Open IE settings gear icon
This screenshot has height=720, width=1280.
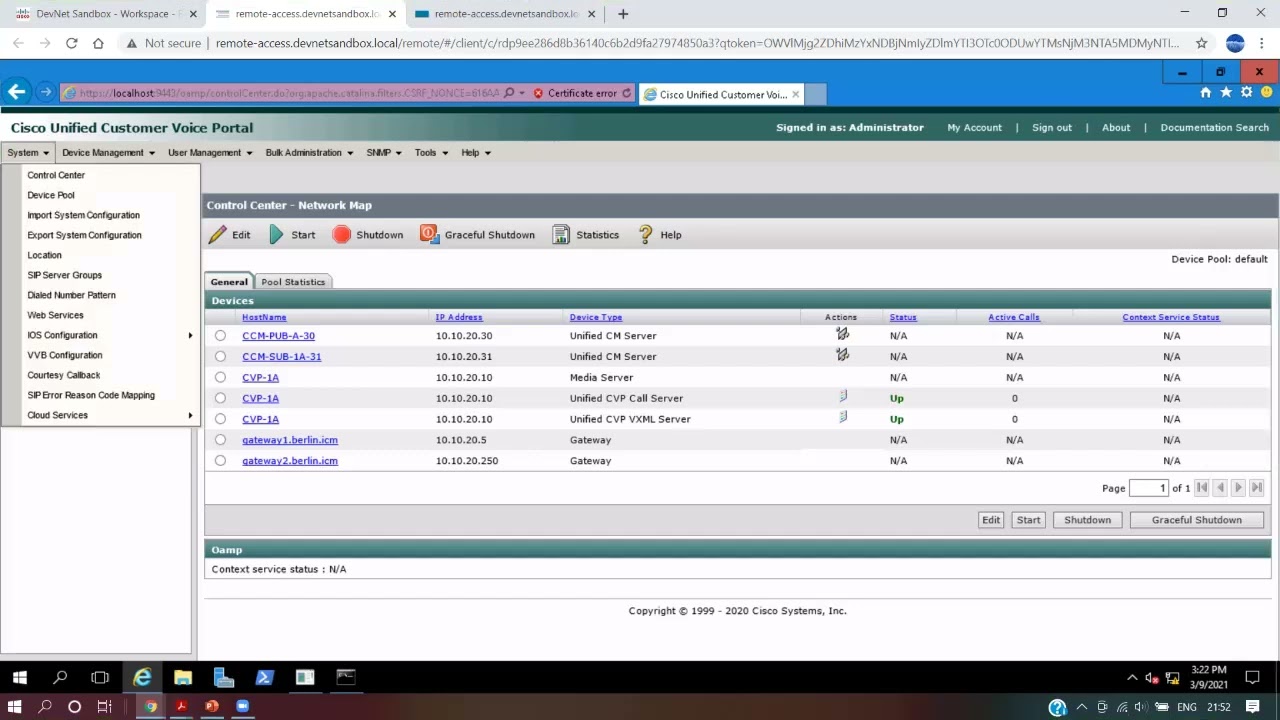pos(1246,92)
